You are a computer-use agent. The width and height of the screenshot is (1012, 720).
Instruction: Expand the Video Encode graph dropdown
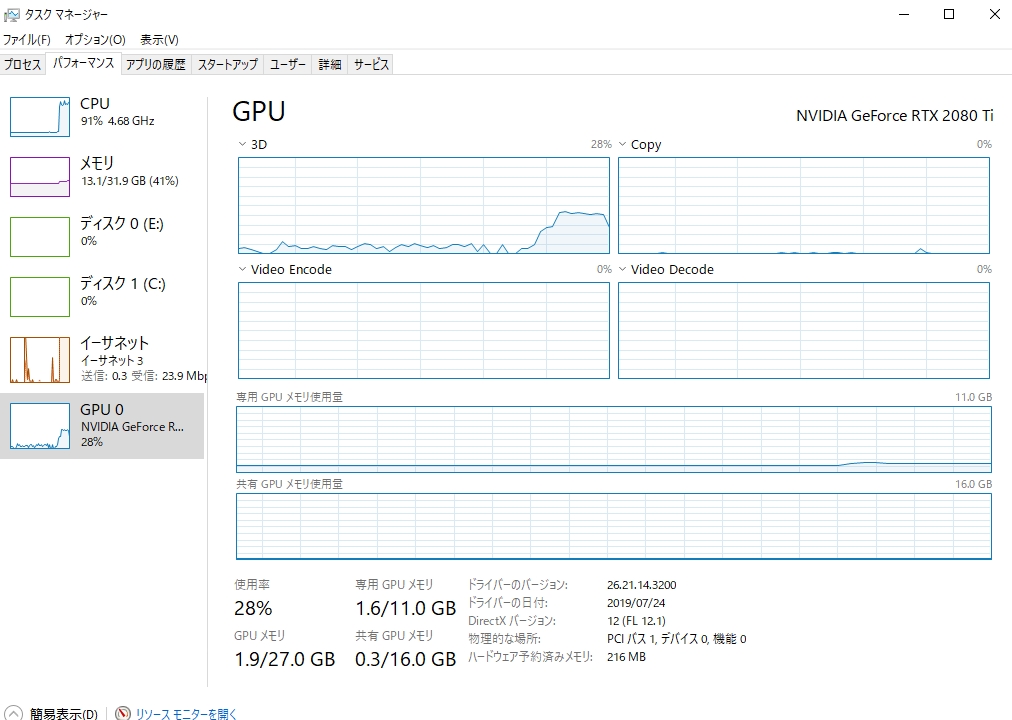point(242,269)
